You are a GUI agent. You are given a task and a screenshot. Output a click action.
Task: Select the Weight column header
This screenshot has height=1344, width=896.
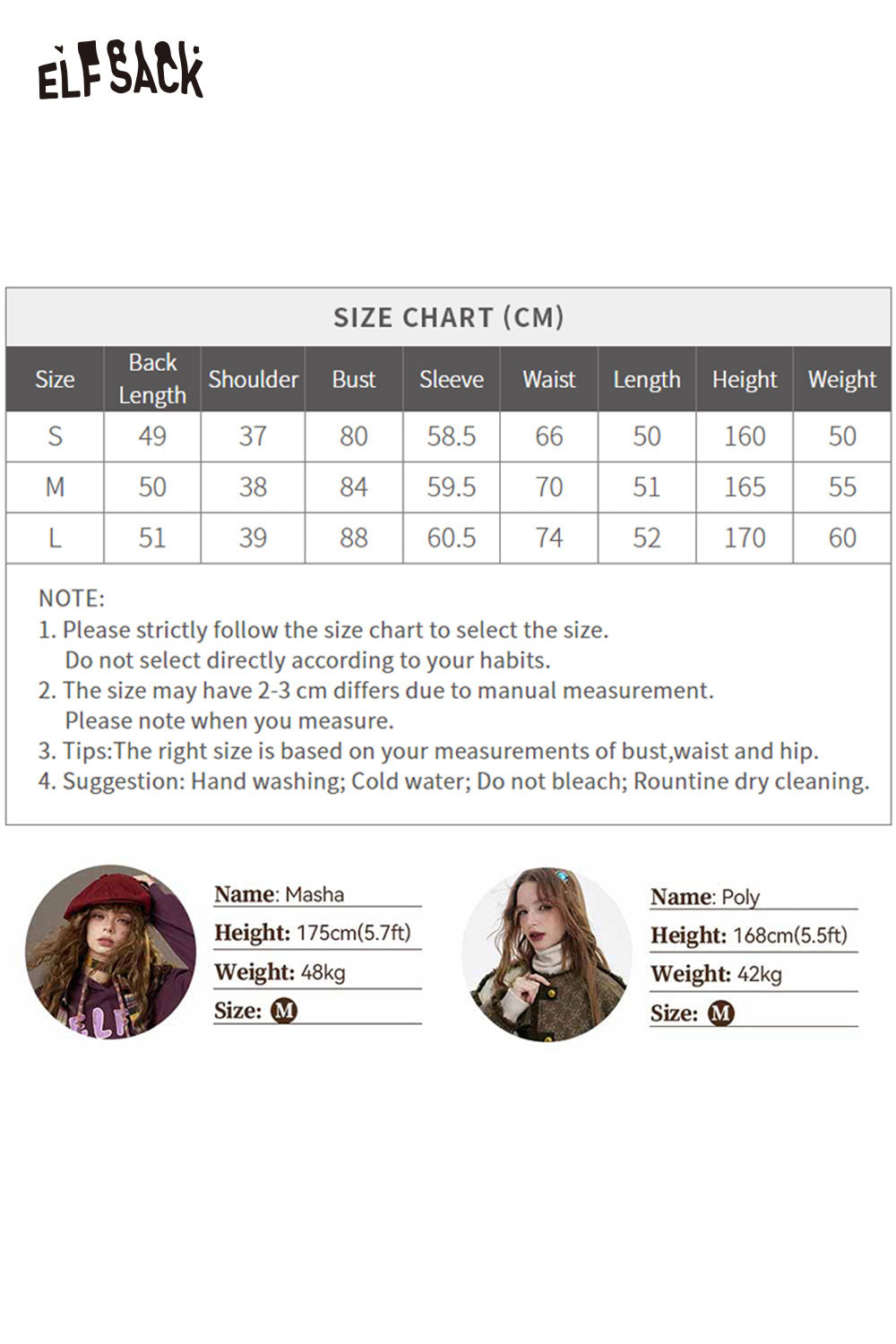pos(841,379)
